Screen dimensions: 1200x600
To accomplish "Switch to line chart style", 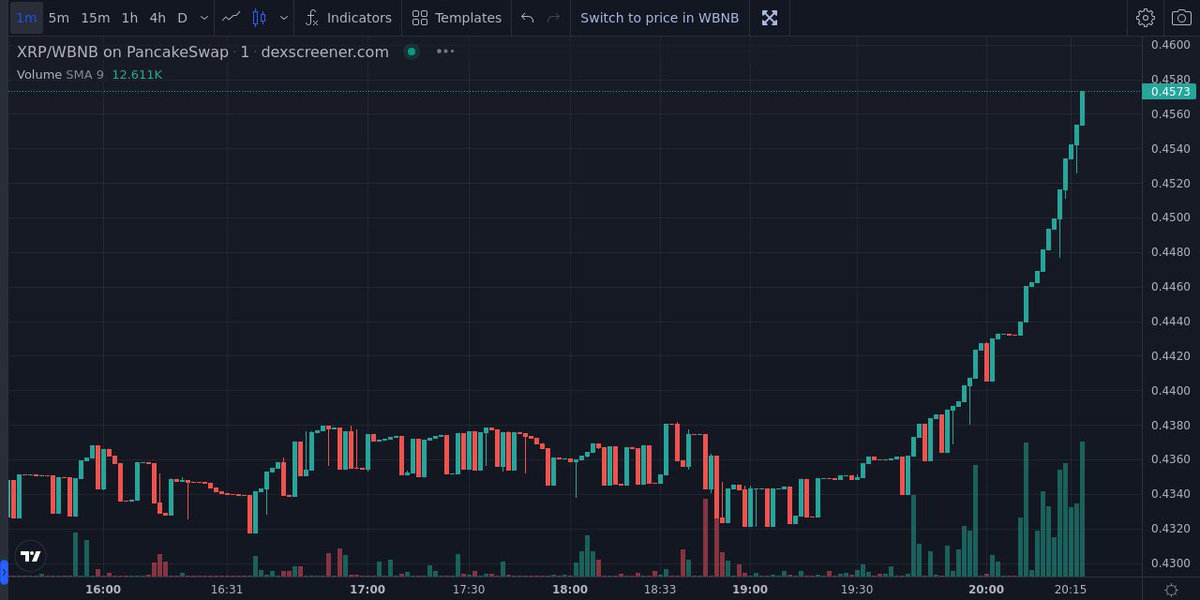I will click(231, 17).
